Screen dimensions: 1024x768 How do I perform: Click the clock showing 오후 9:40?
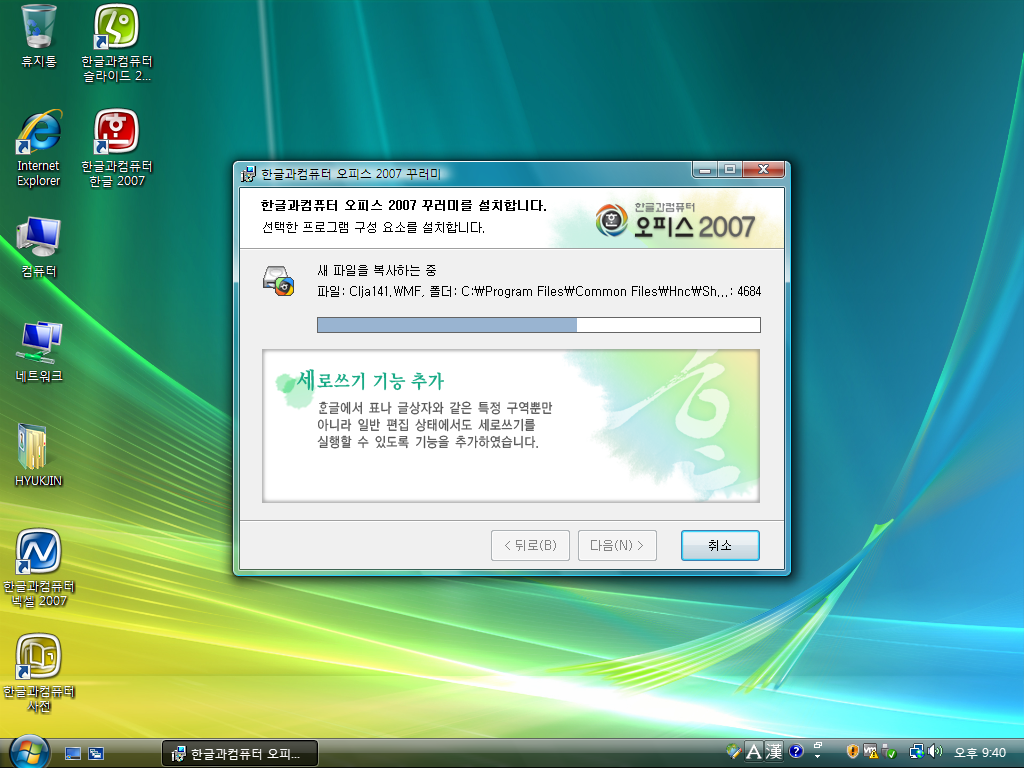(x=980, y=753)
